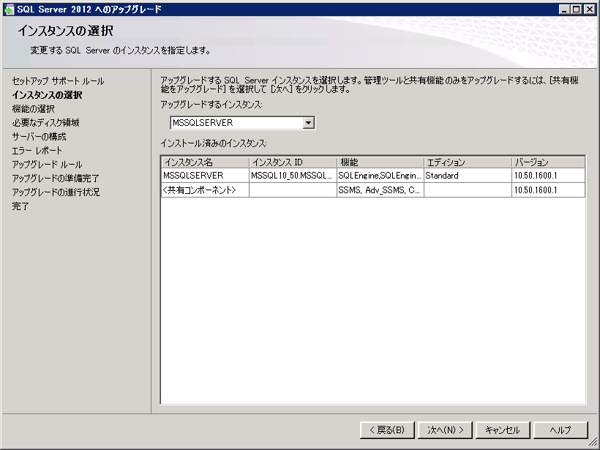Screen dimensions: 600x450
Task: Select the MSSQLSERVER combo box field
Action: [x=242, y=123]
